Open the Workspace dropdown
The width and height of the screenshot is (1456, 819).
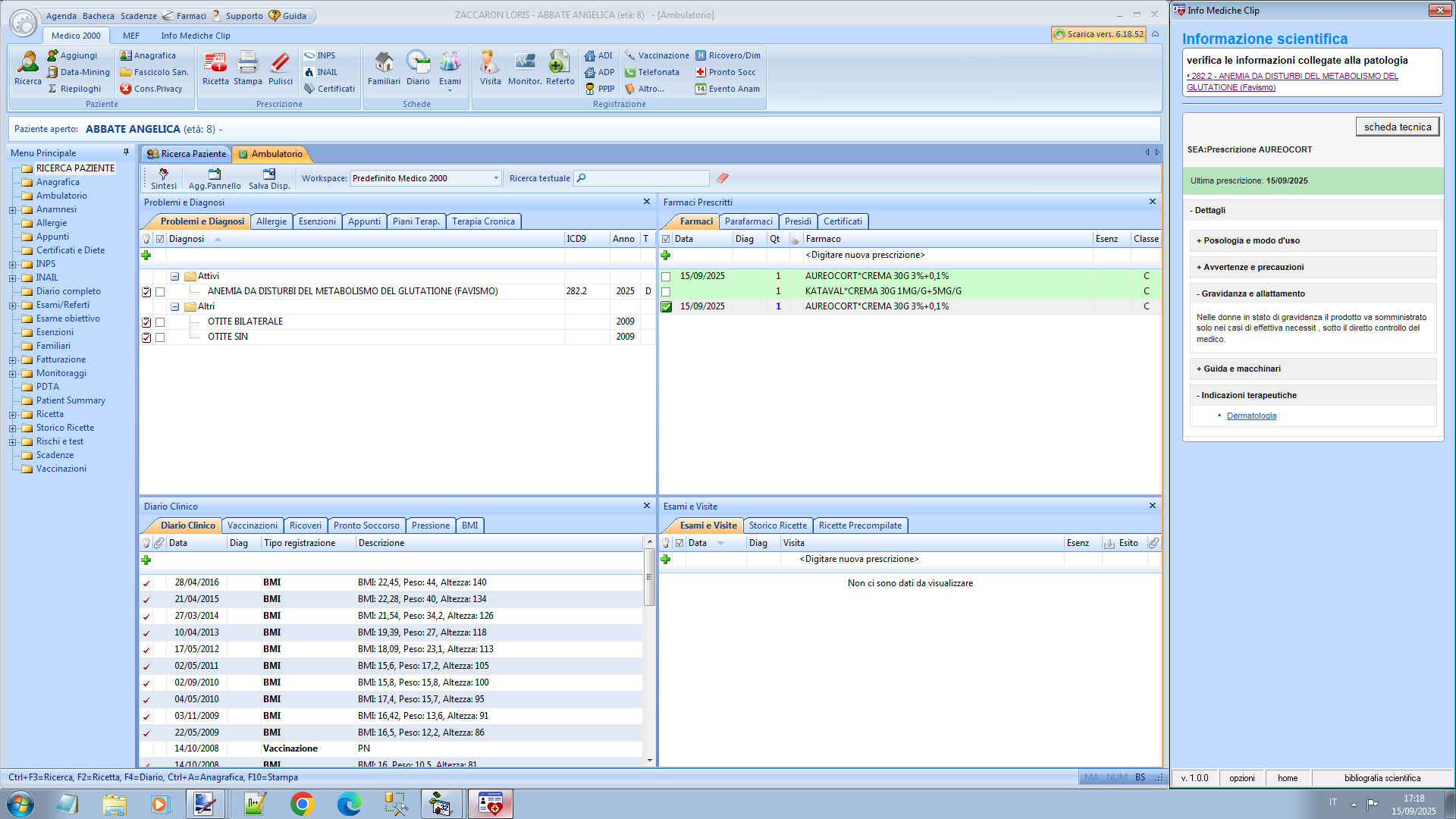click(496, 178)
